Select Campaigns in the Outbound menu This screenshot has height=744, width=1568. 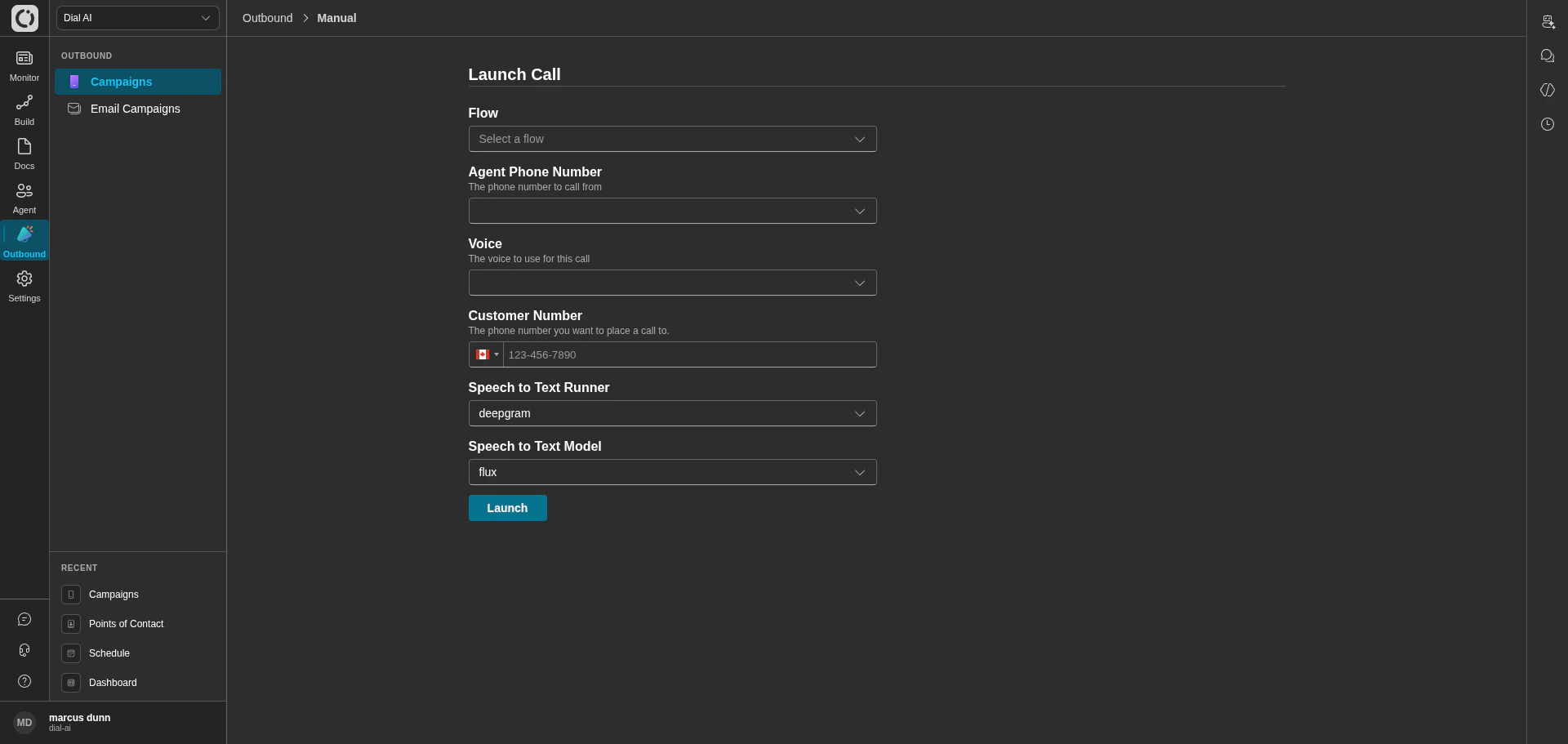[x=138, y=82]
